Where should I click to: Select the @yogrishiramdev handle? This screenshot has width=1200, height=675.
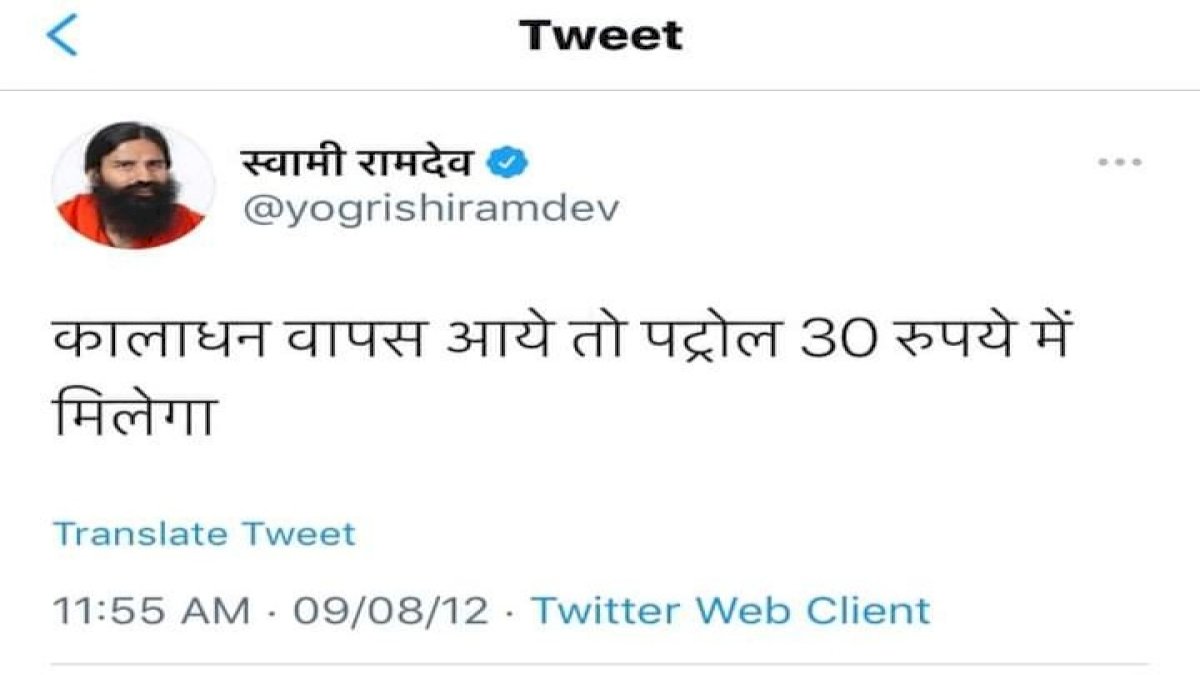(x=431, y=211)
